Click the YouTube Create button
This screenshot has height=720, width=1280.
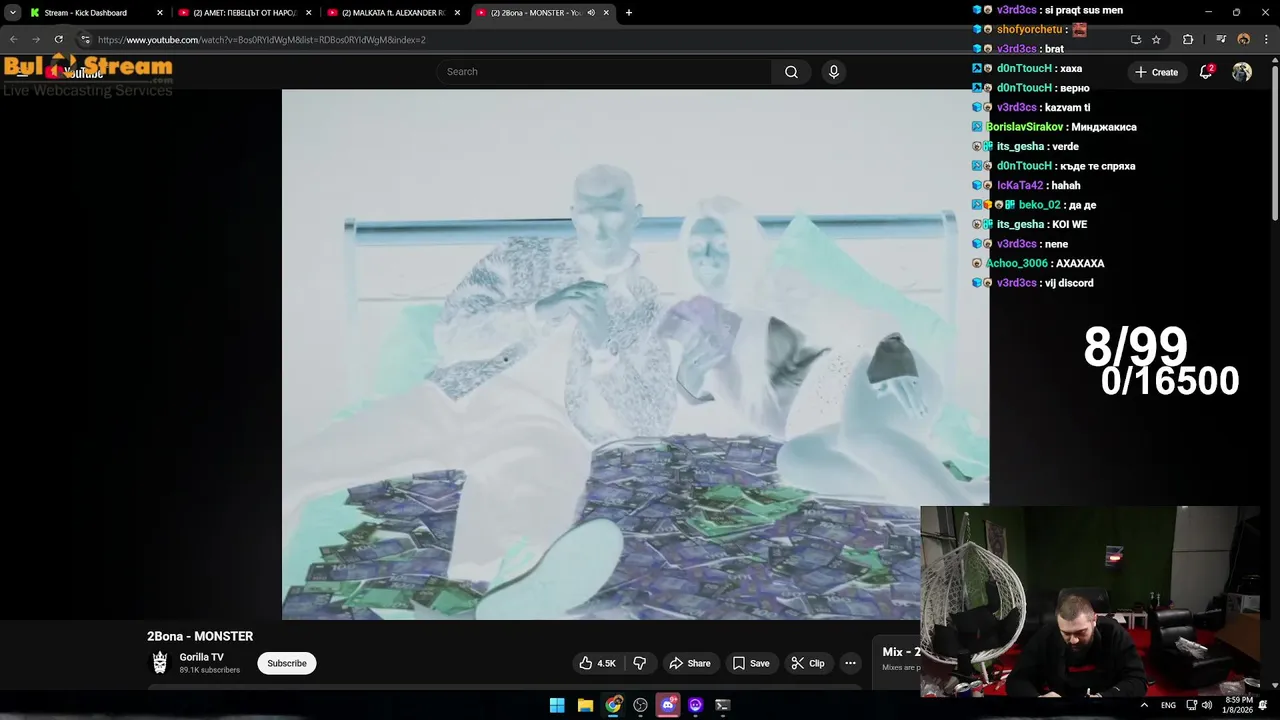click(x=1156, y=72)
